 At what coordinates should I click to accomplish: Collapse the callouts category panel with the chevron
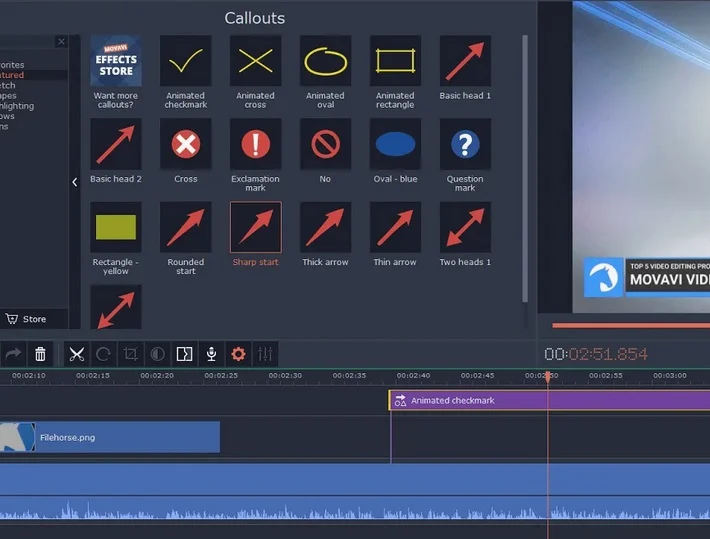[x=75, y=182]
